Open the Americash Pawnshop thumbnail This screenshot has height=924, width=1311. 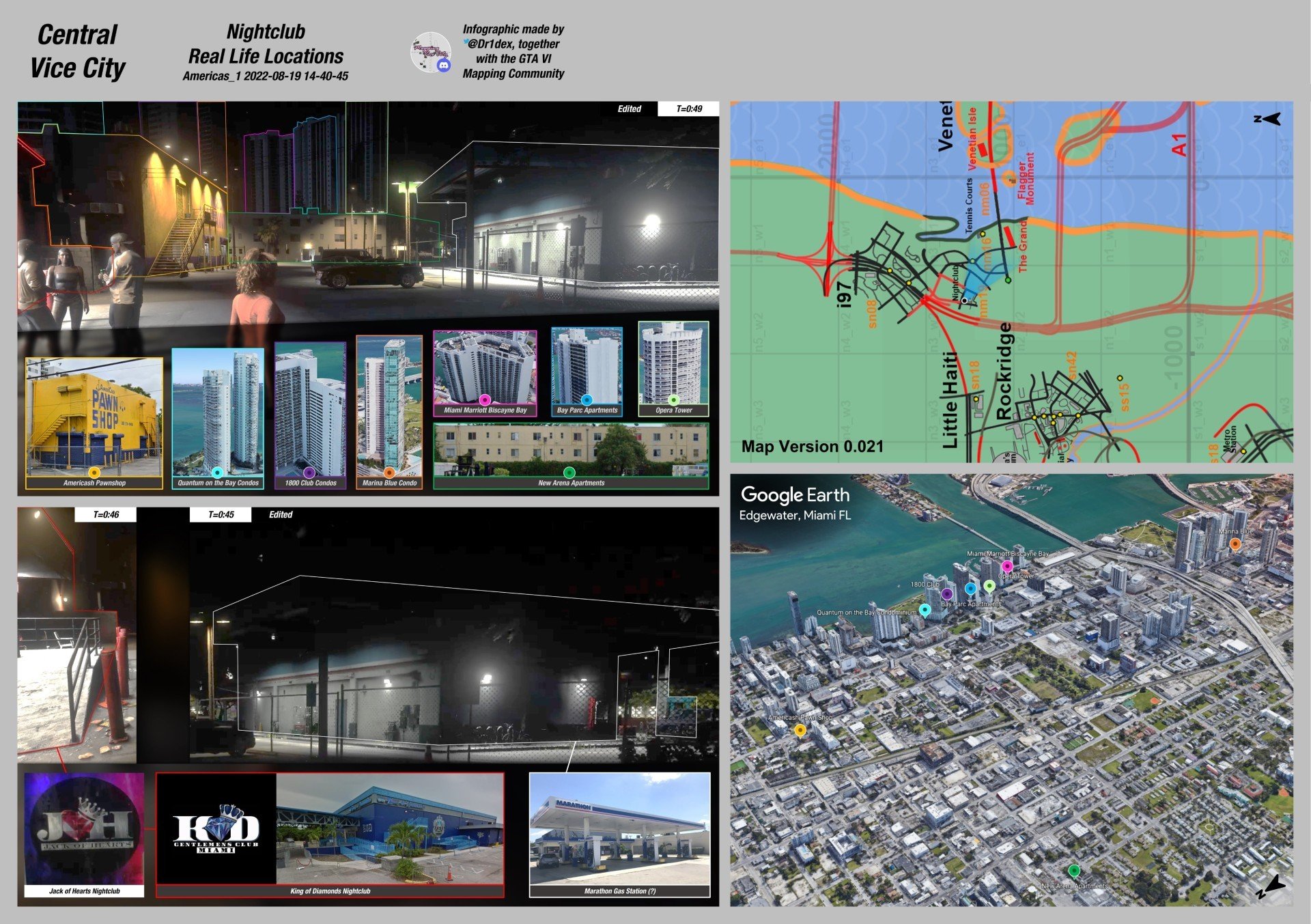click(x=94, y=423)
